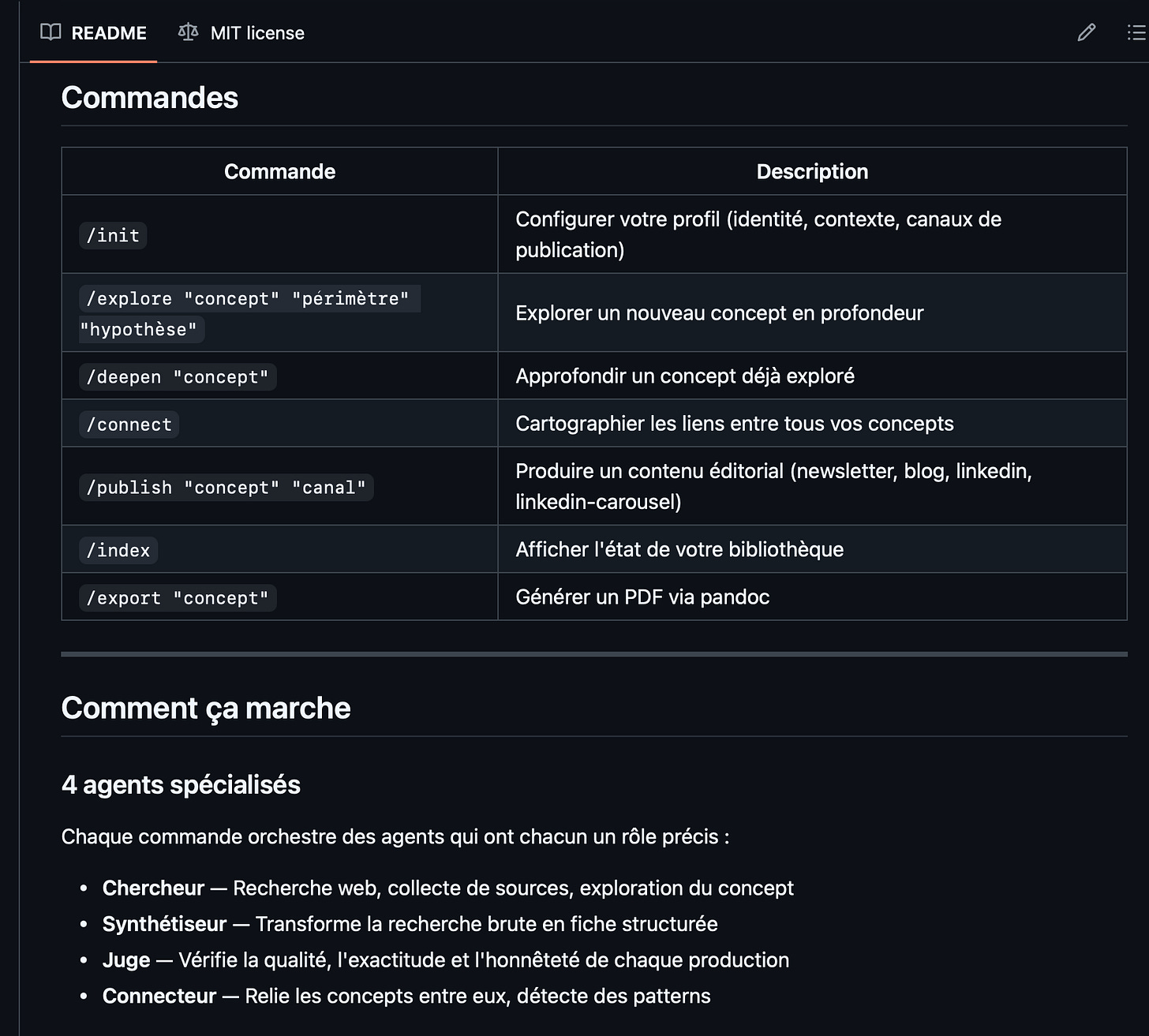
Task: Click the /export "concept" code
Action: [178, 598]
